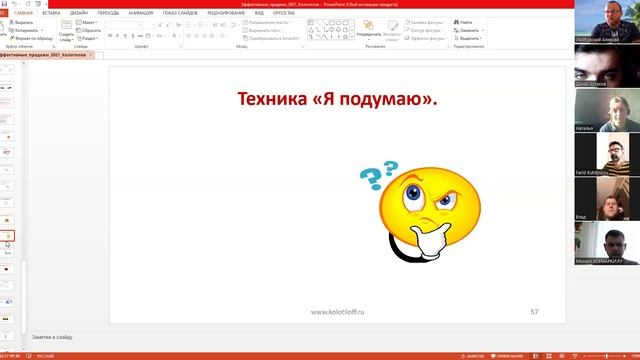Start slideshow from the quick-access toolbar icon

pos(38,4)
